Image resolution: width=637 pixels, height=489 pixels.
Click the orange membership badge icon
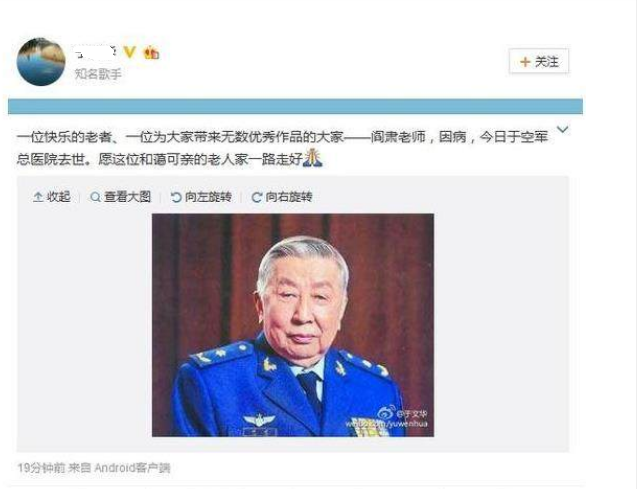pos(152,52)
